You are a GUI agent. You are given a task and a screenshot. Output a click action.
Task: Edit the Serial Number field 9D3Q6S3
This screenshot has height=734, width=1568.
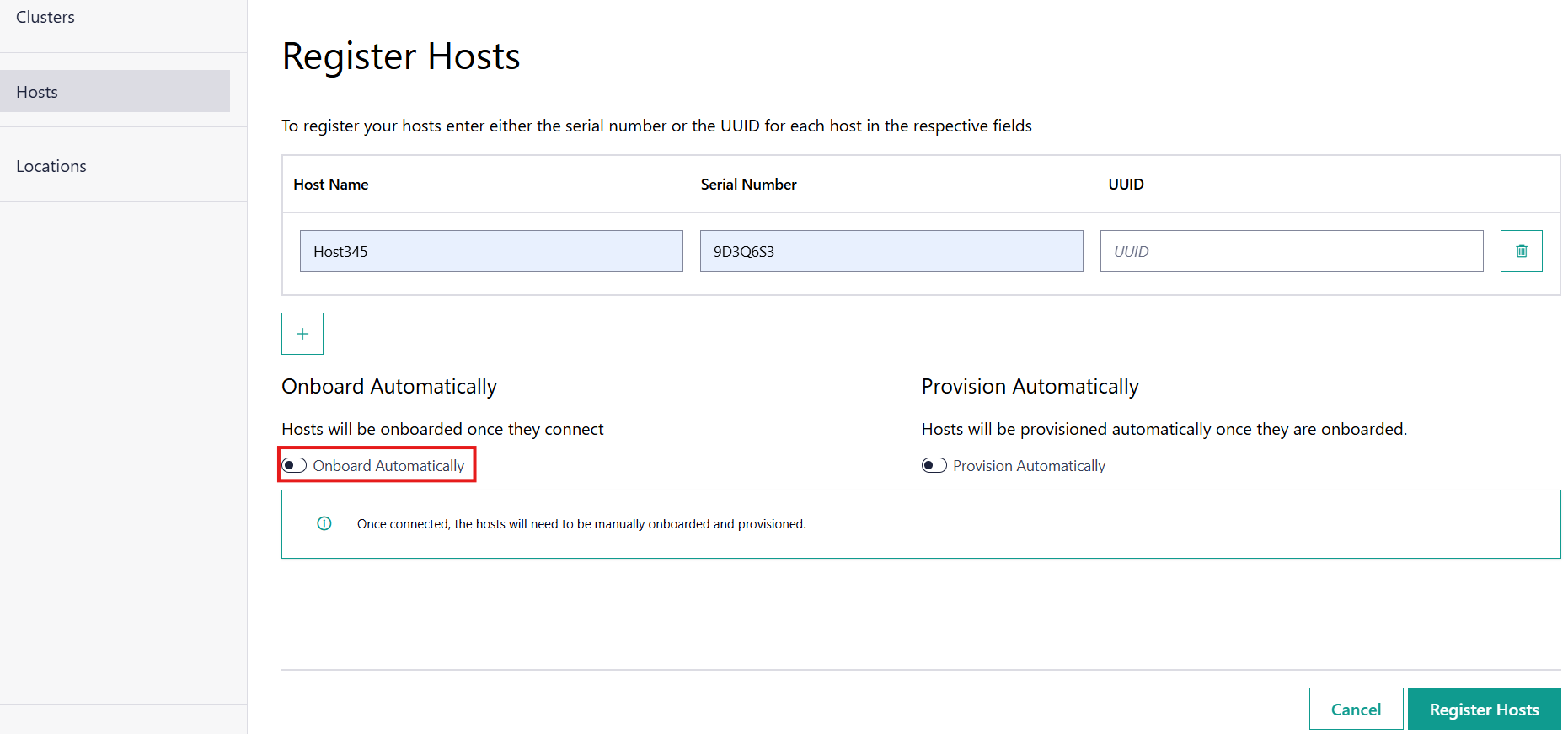[x=891, y=251]
